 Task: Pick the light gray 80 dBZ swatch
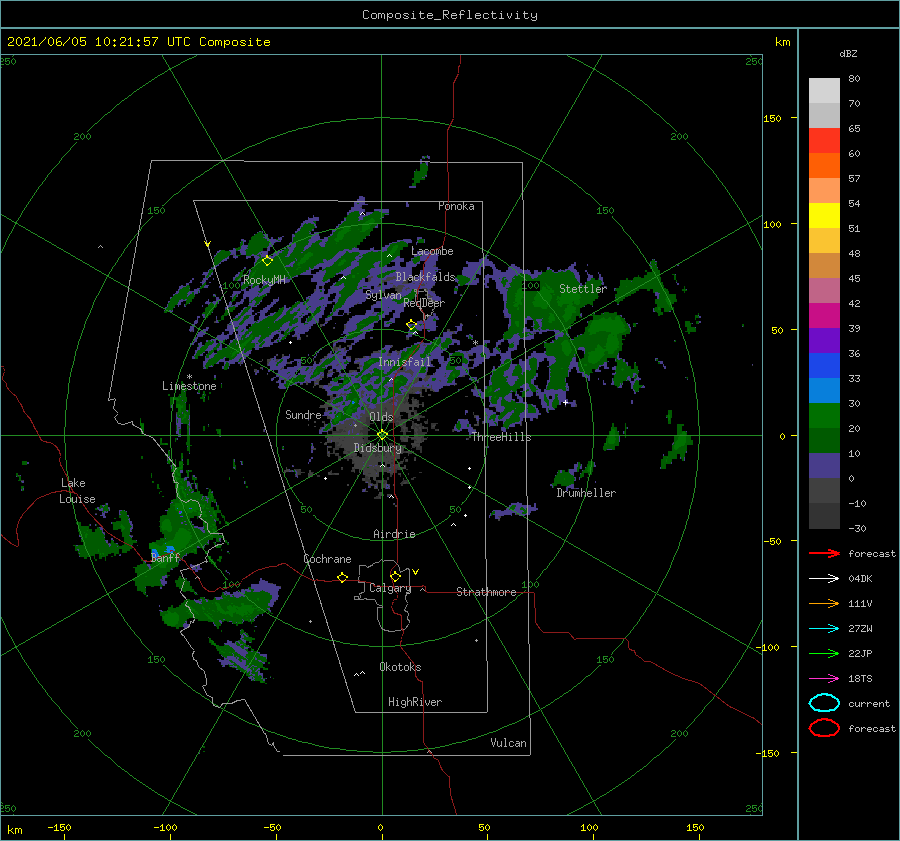click(x=824, y=90)
